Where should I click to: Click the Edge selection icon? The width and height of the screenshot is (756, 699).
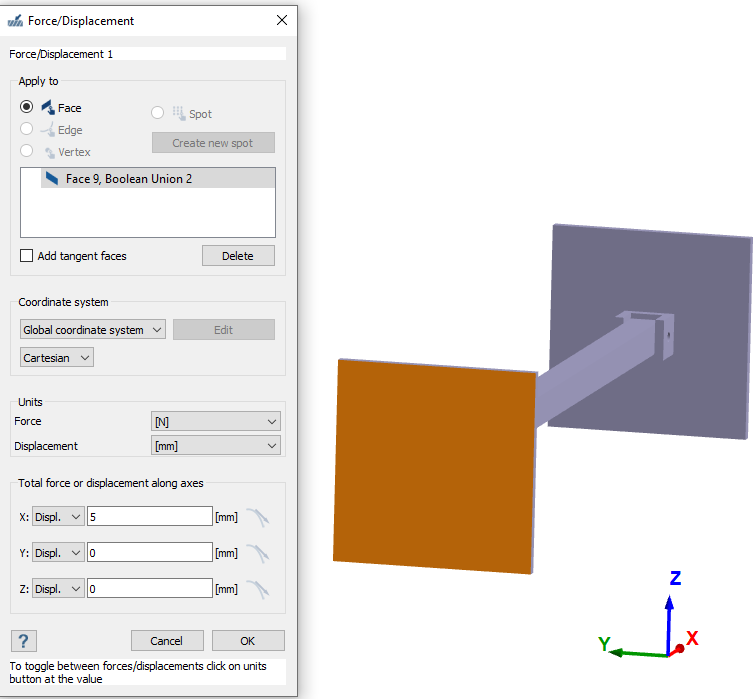[48, 129]
